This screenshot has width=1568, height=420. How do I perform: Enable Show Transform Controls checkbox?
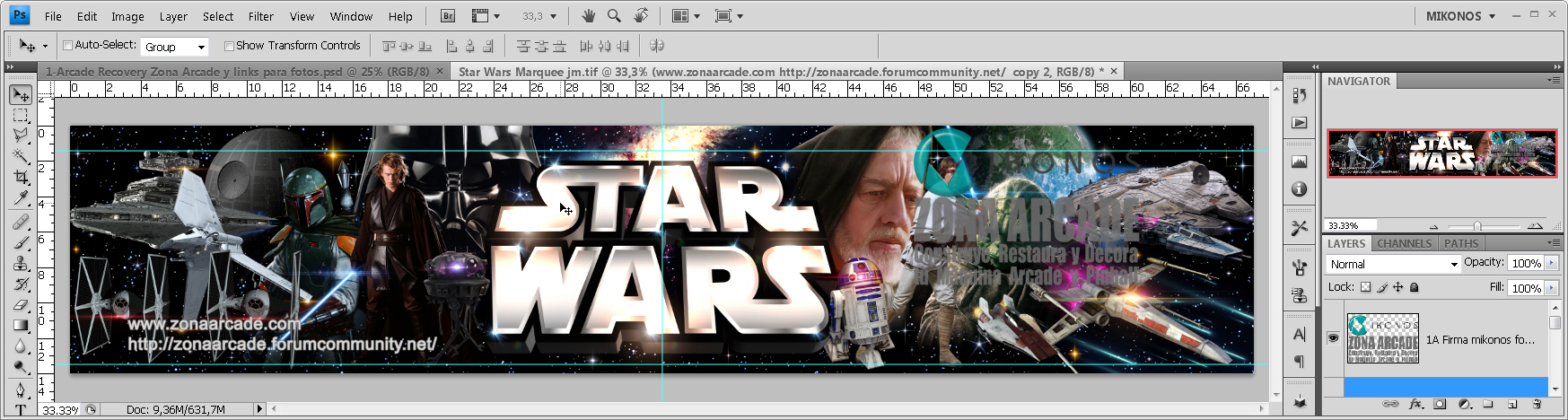click(229, 46)
